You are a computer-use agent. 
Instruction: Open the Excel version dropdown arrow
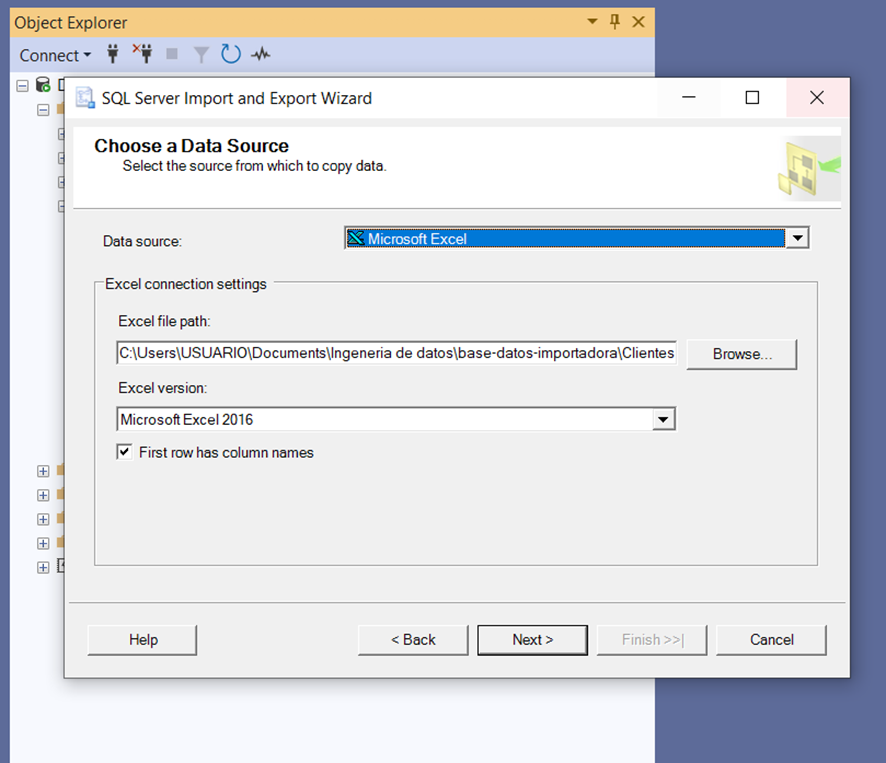tap(663, 419)
